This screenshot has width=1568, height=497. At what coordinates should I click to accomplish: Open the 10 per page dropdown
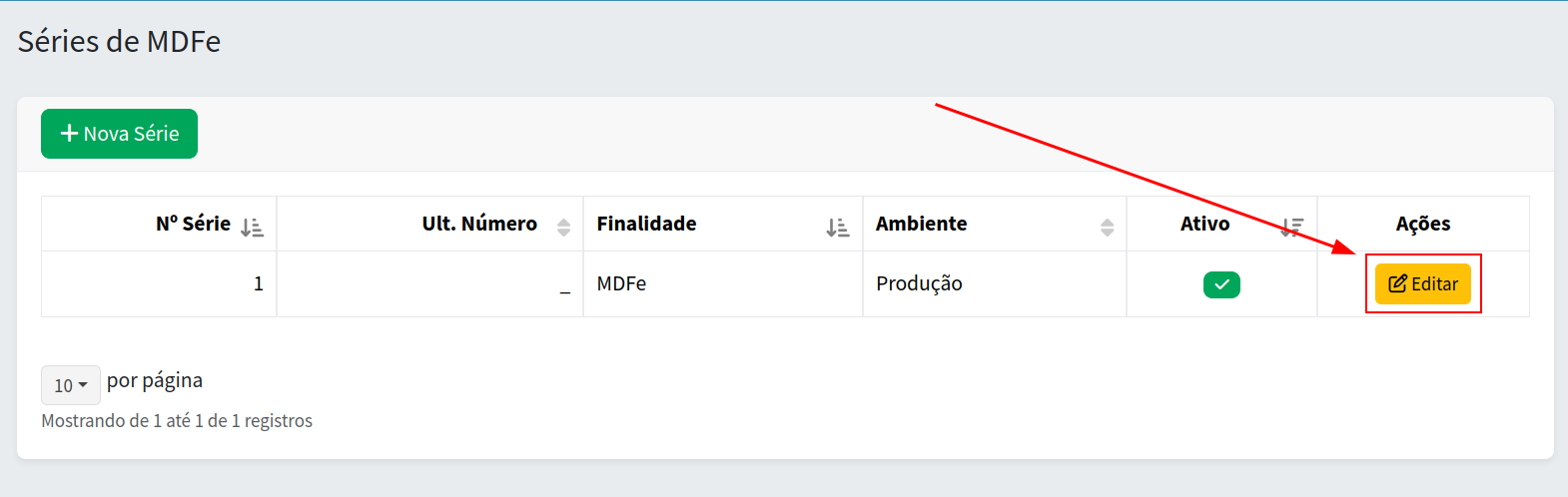click(x=70, y=385)
